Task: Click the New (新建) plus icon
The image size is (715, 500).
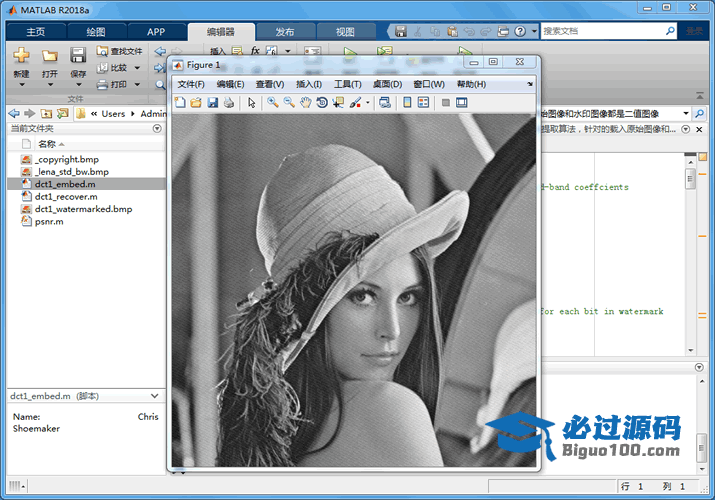Action: tap(21, 55)
